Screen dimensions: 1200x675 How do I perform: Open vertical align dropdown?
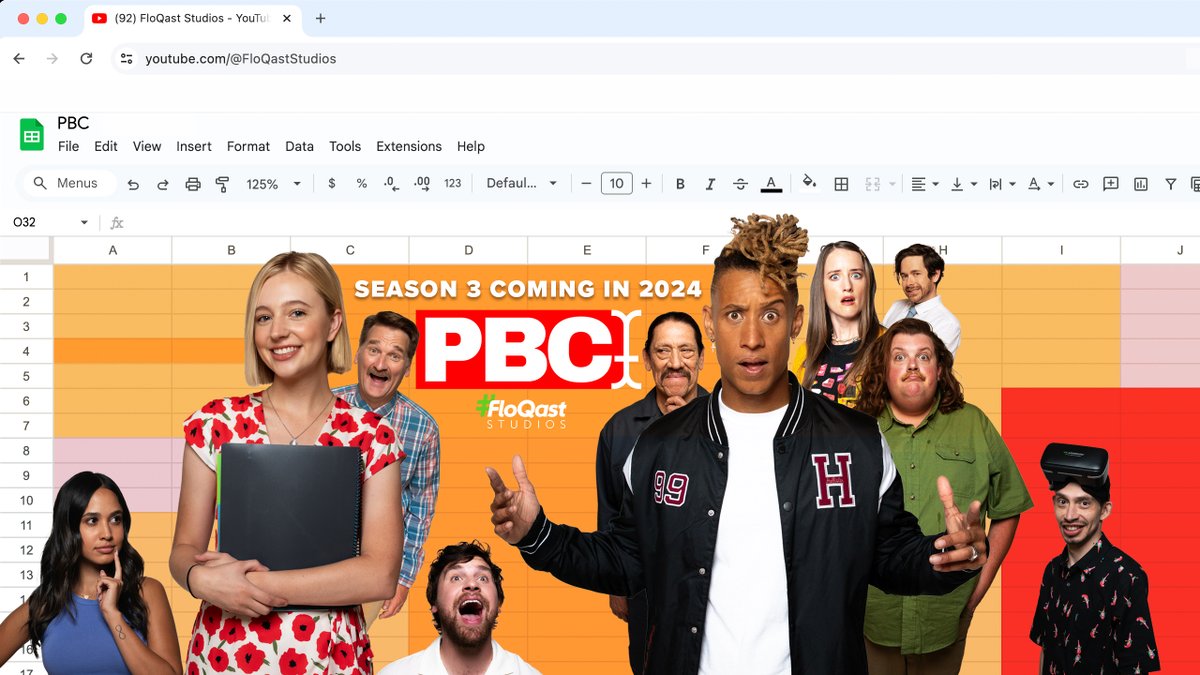pos(963,184)
